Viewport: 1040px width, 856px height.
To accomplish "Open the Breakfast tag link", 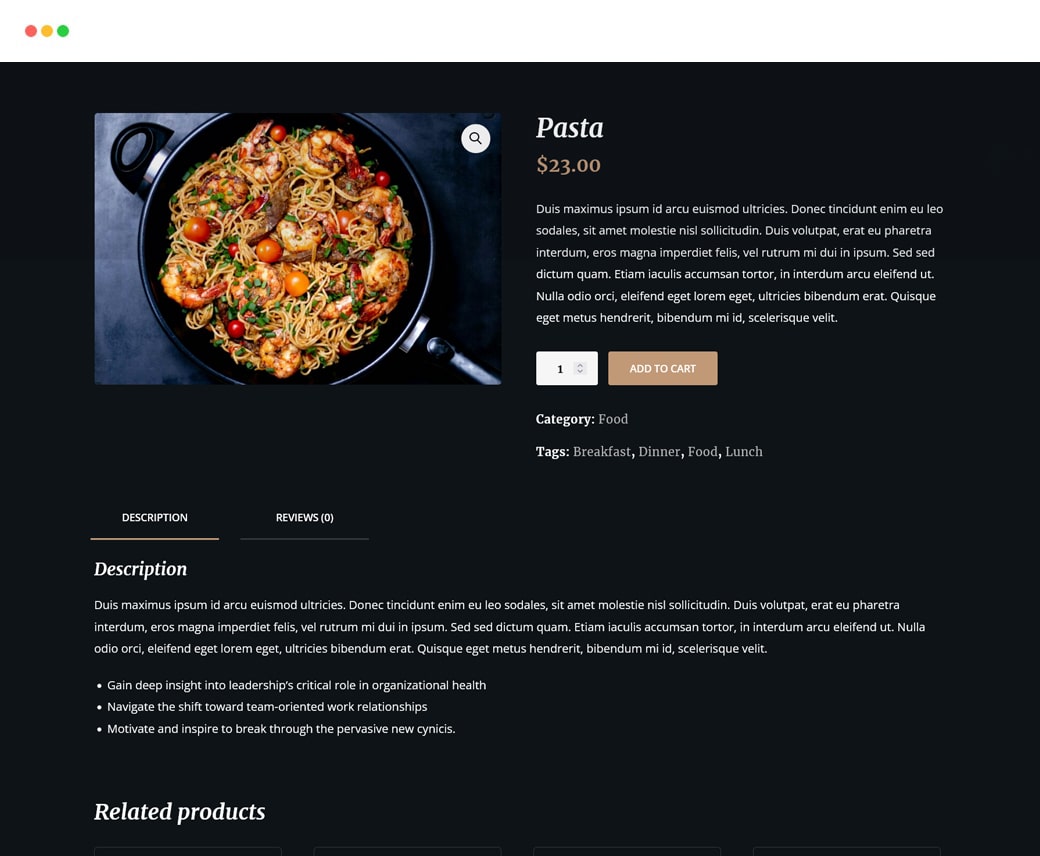I will click(x=602, y=452).
